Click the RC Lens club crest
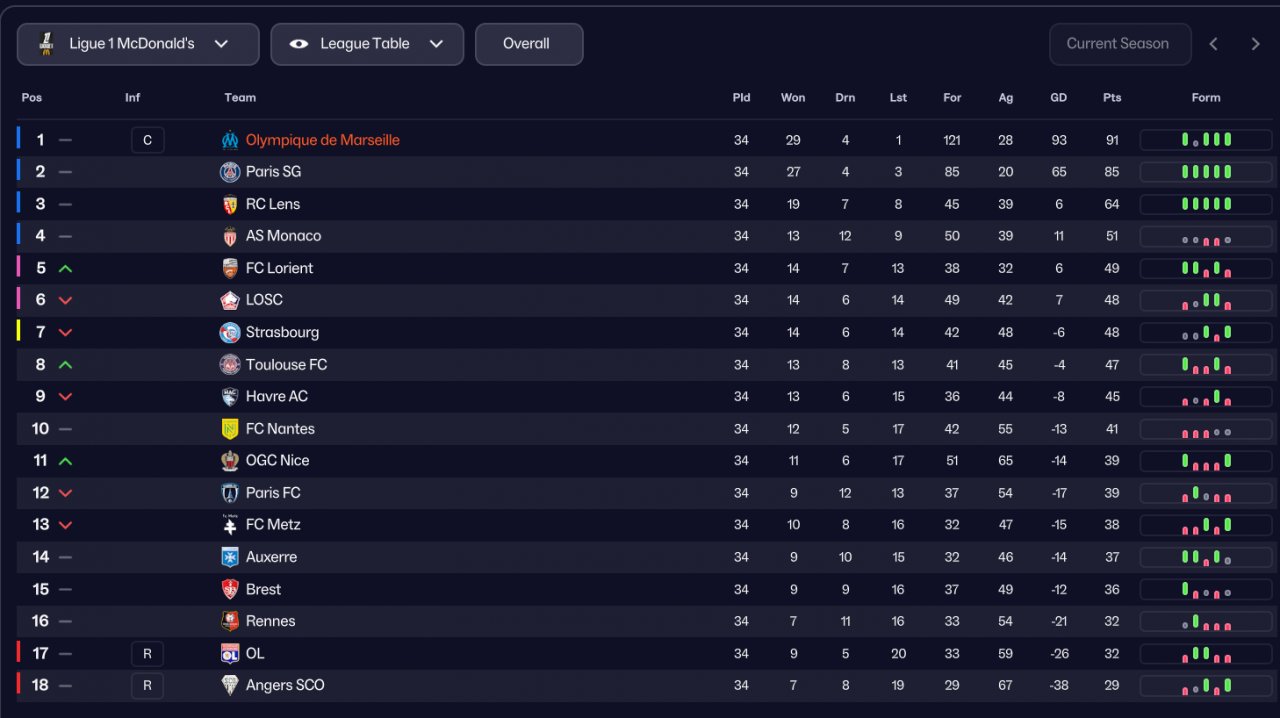The image size is (1280, 718). click(230, 204)
